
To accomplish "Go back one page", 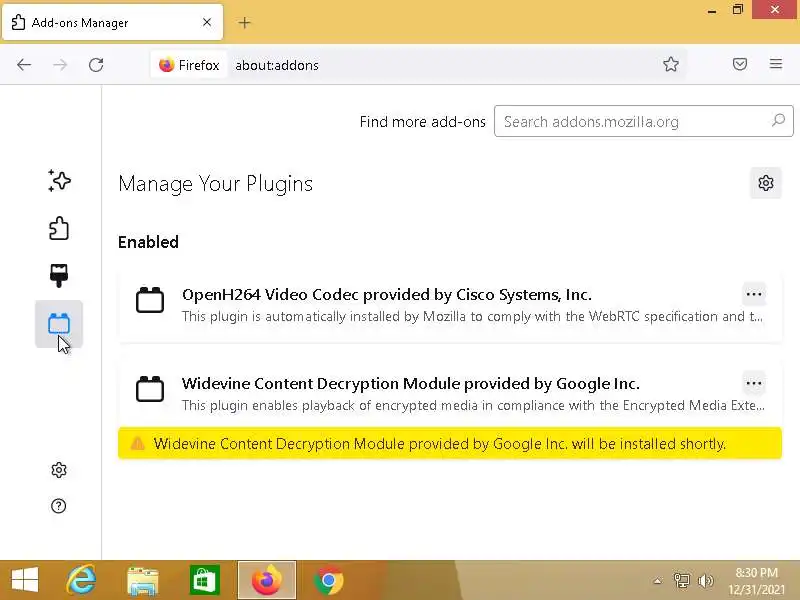I will (x=24, y=65).
